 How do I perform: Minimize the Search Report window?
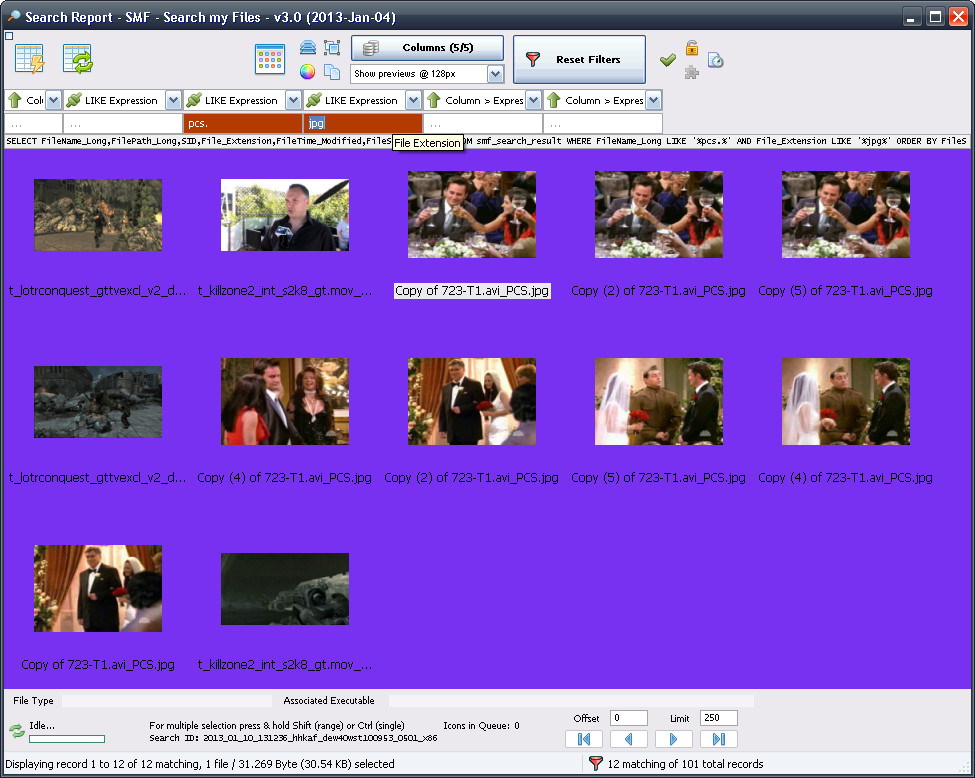tap(912, 17)
